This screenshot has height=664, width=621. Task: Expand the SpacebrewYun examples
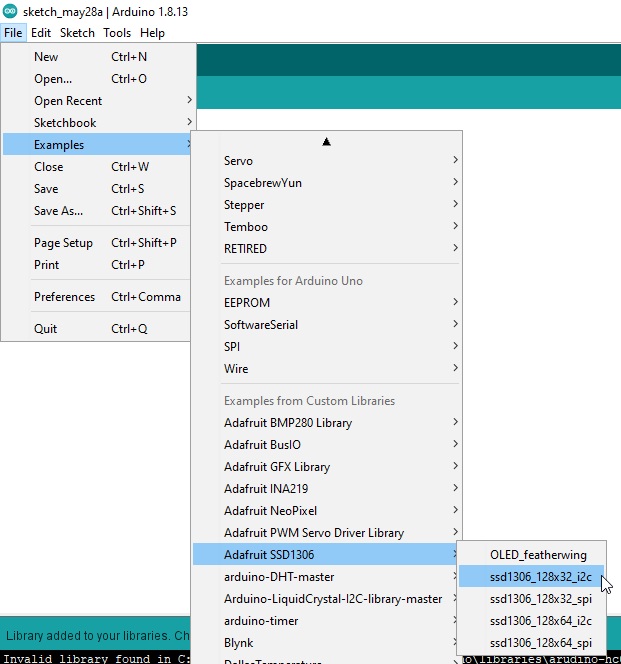(x=327, y=183)
